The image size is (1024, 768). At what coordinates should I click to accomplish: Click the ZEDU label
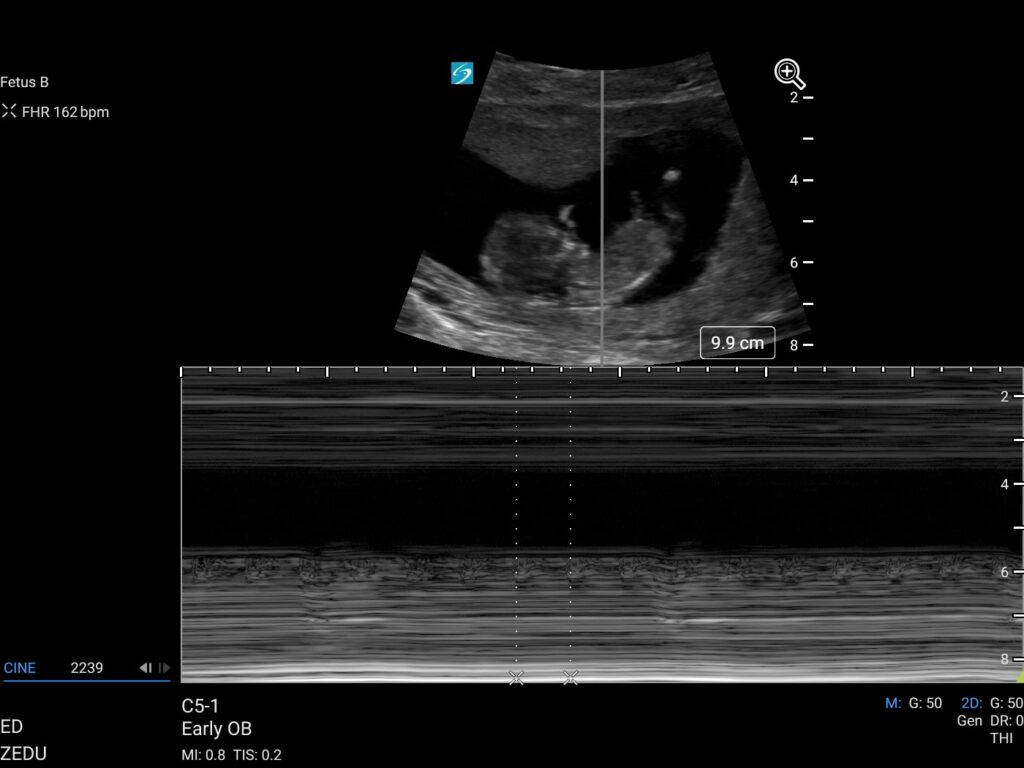click(x=24, y=754)
